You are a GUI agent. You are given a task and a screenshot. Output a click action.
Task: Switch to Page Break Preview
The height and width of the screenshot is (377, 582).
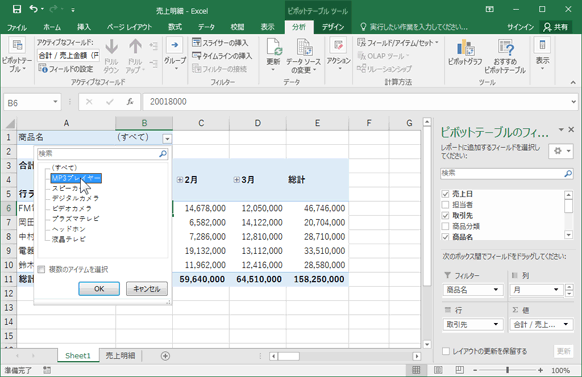click(460, 370)
